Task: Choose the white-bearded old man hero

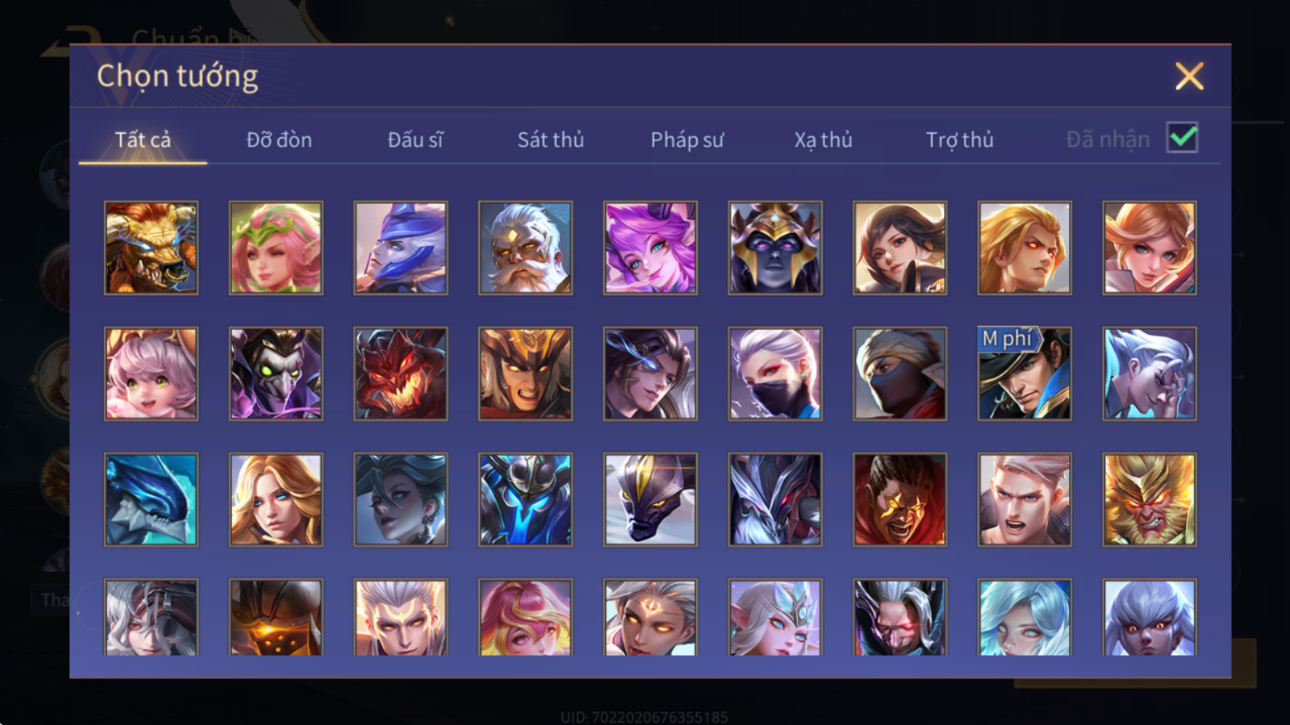Action: point(525,248)
